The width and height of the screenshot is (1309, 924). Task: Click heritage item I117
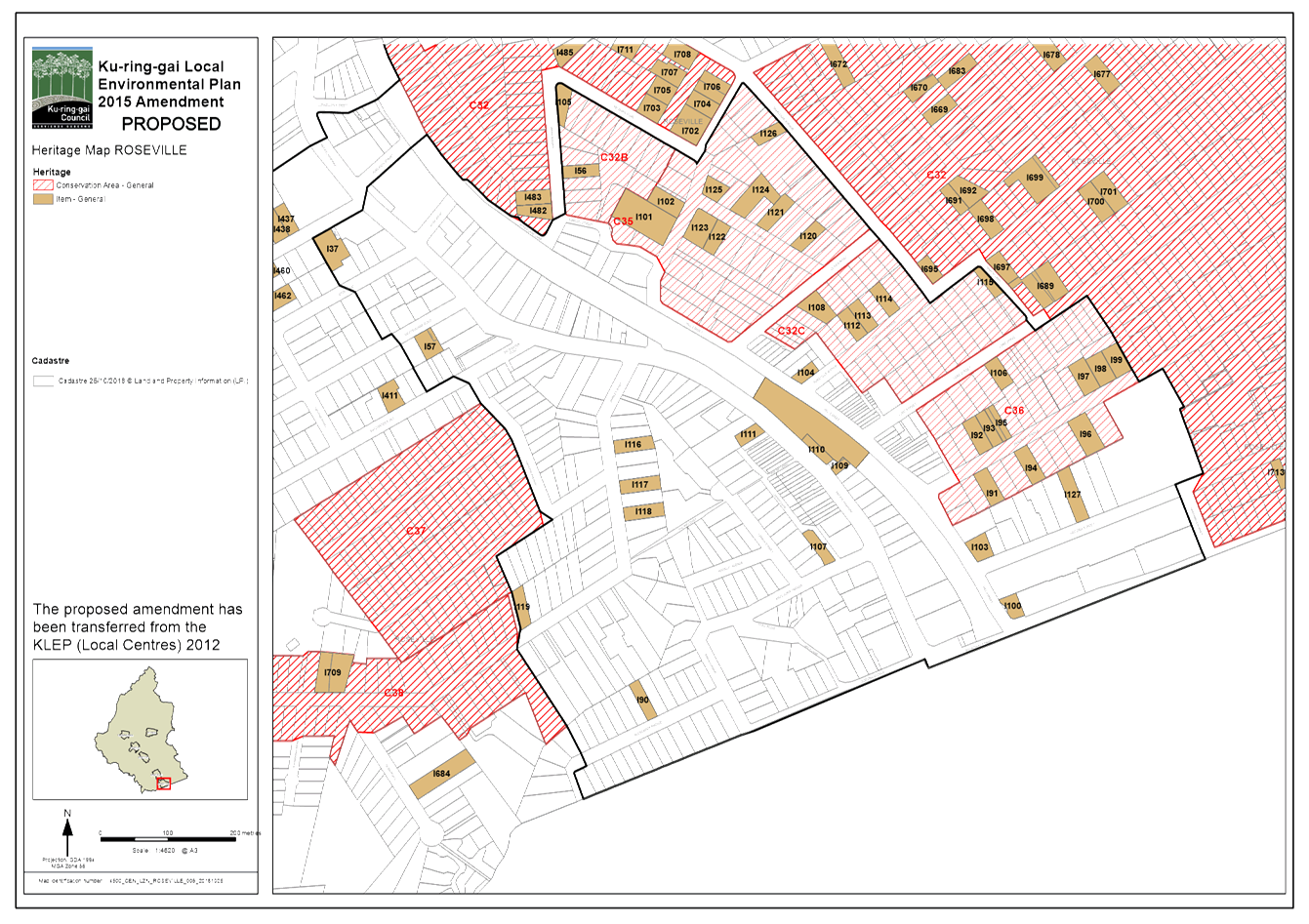[640, 484]
